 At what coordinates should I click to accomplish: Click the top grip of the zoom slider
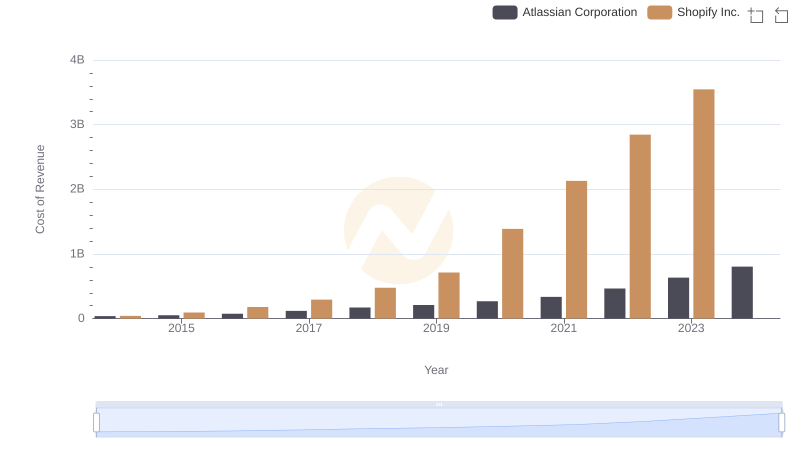(x=439, y=404)
